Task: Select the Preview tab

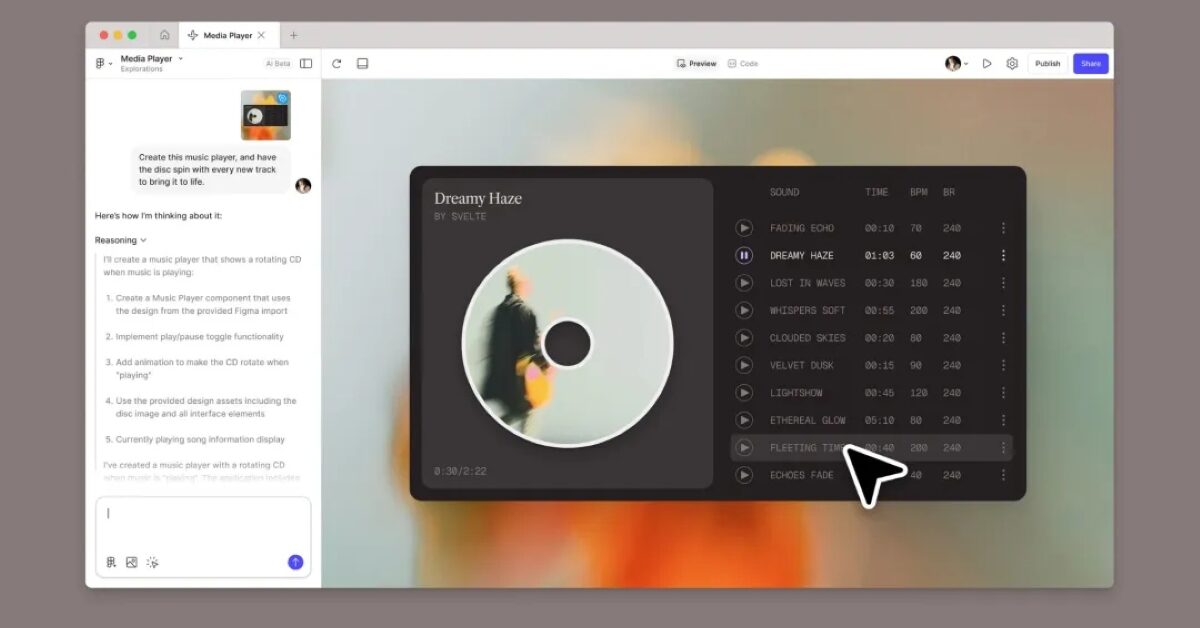Action: (x=696, y=63)
